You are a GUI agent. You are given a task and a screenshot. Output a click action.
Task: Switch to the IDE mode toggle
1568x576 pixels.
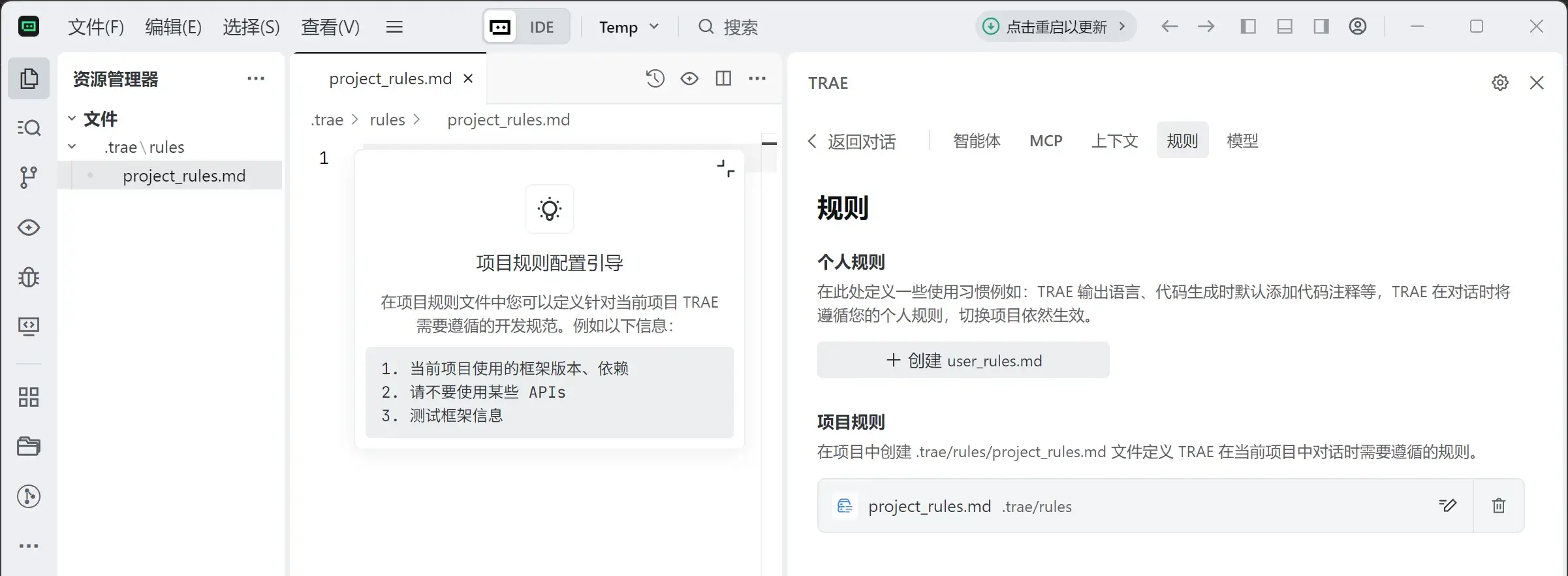pos(542,27)
